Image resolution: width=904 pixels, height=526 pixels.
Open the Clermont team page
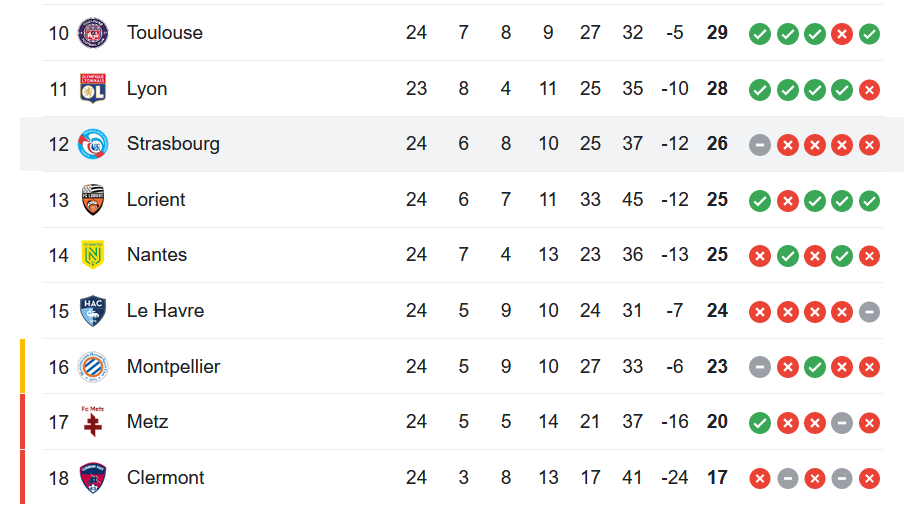coord(165,478)
